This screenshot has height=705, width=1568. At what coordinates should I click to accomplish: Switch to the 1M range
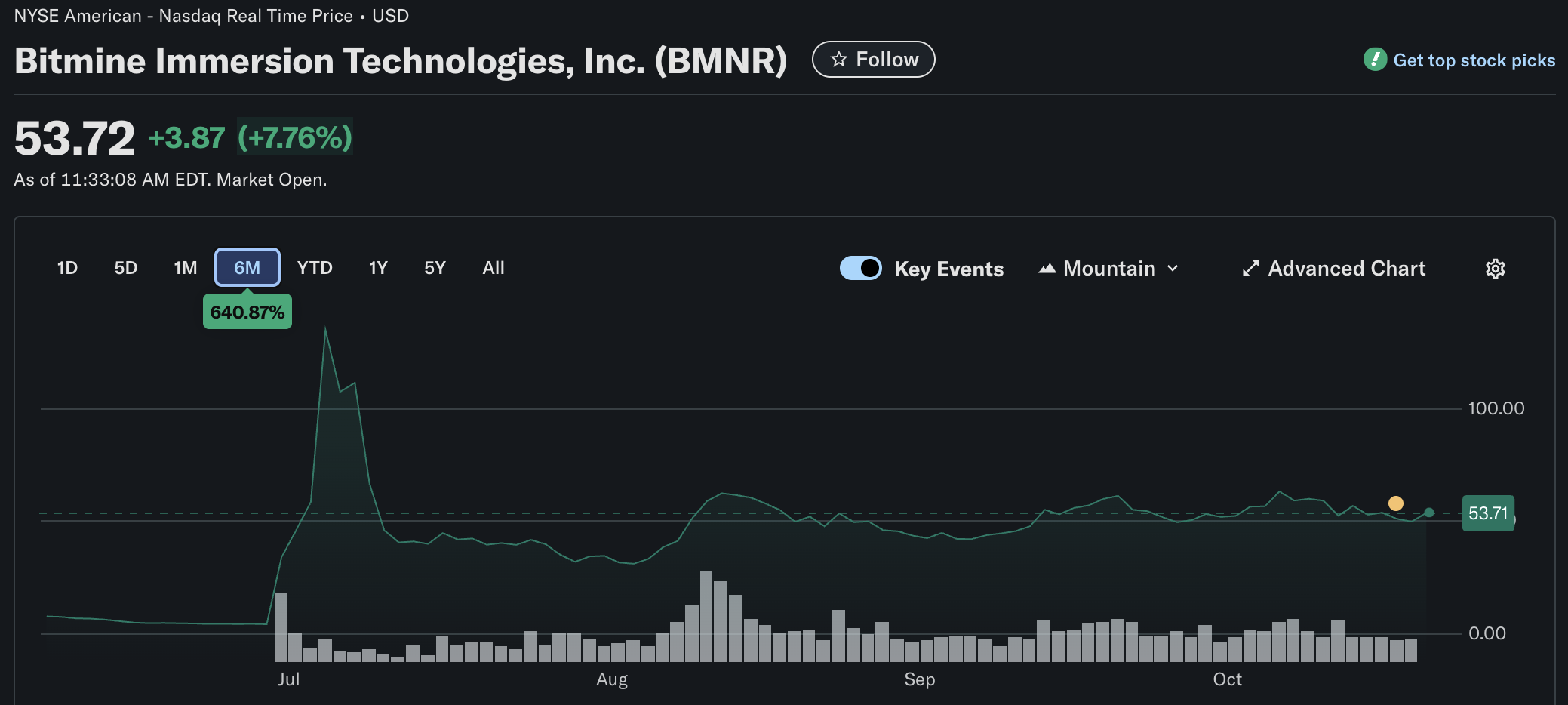[186, 268]
